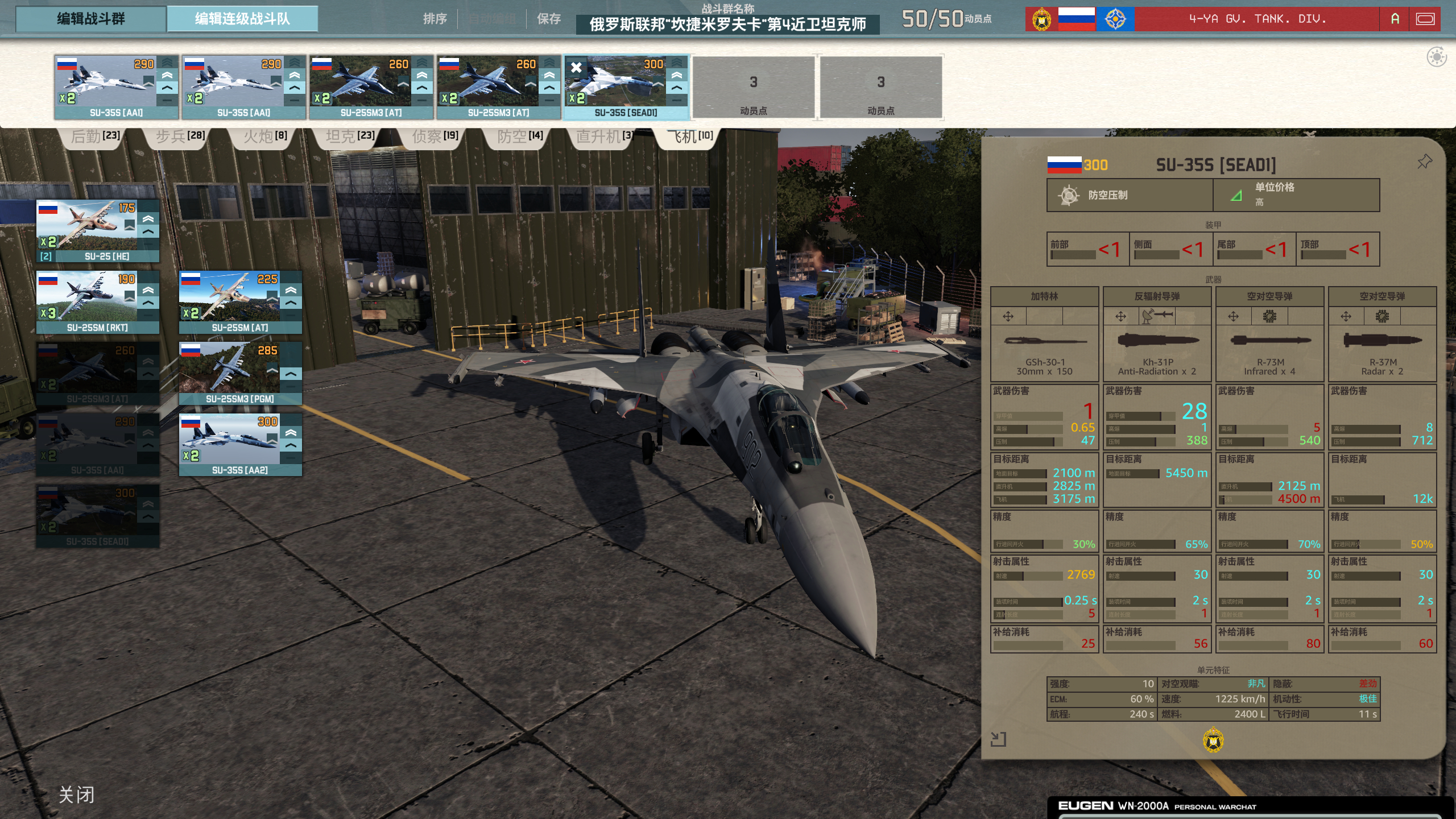This screenshot has width=1456, height=819.
Task: Click the crosshair trait icon in the R-37M column
Action: coord(1346,316)
